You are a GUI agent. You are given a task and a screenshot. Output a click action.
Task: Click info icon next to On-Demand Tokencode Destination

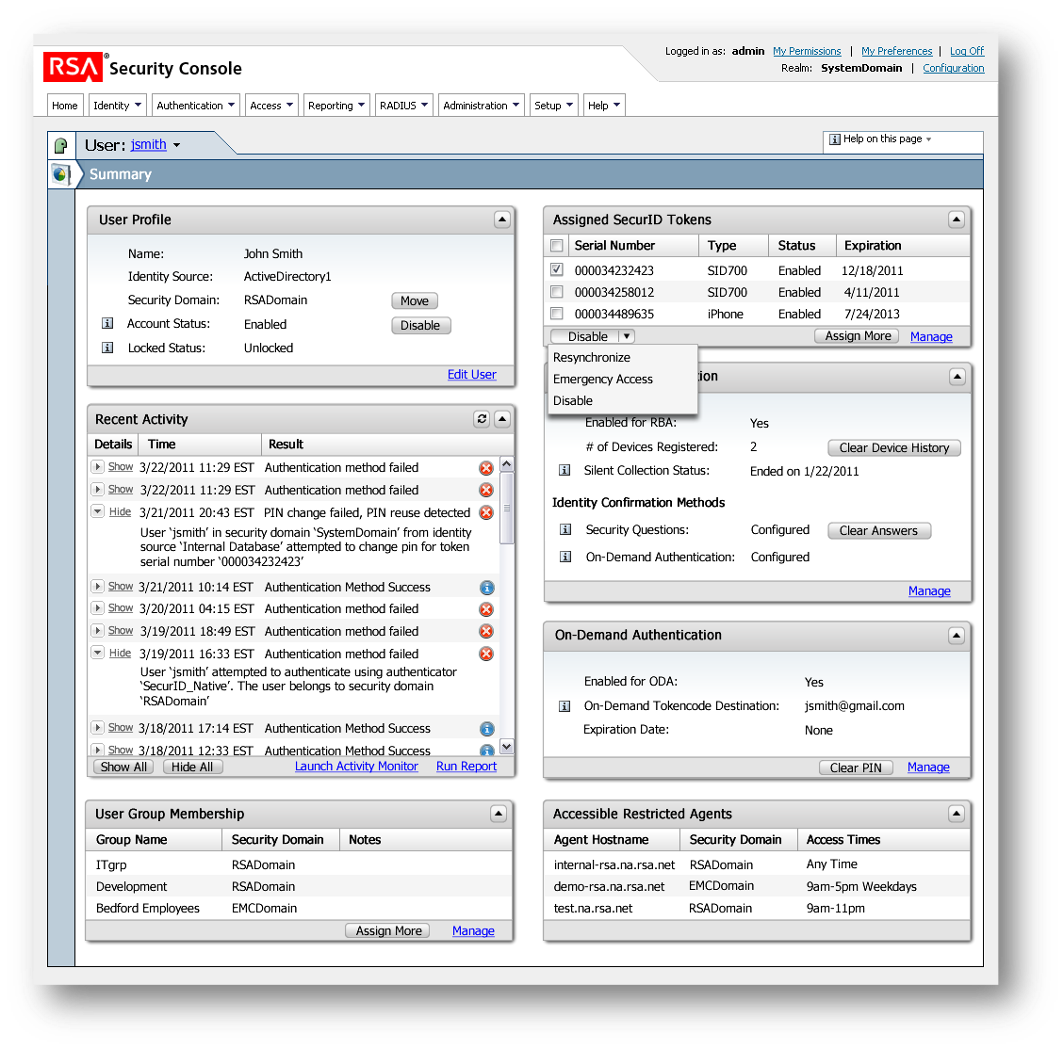pyautogui.click(x=564, y=706)
